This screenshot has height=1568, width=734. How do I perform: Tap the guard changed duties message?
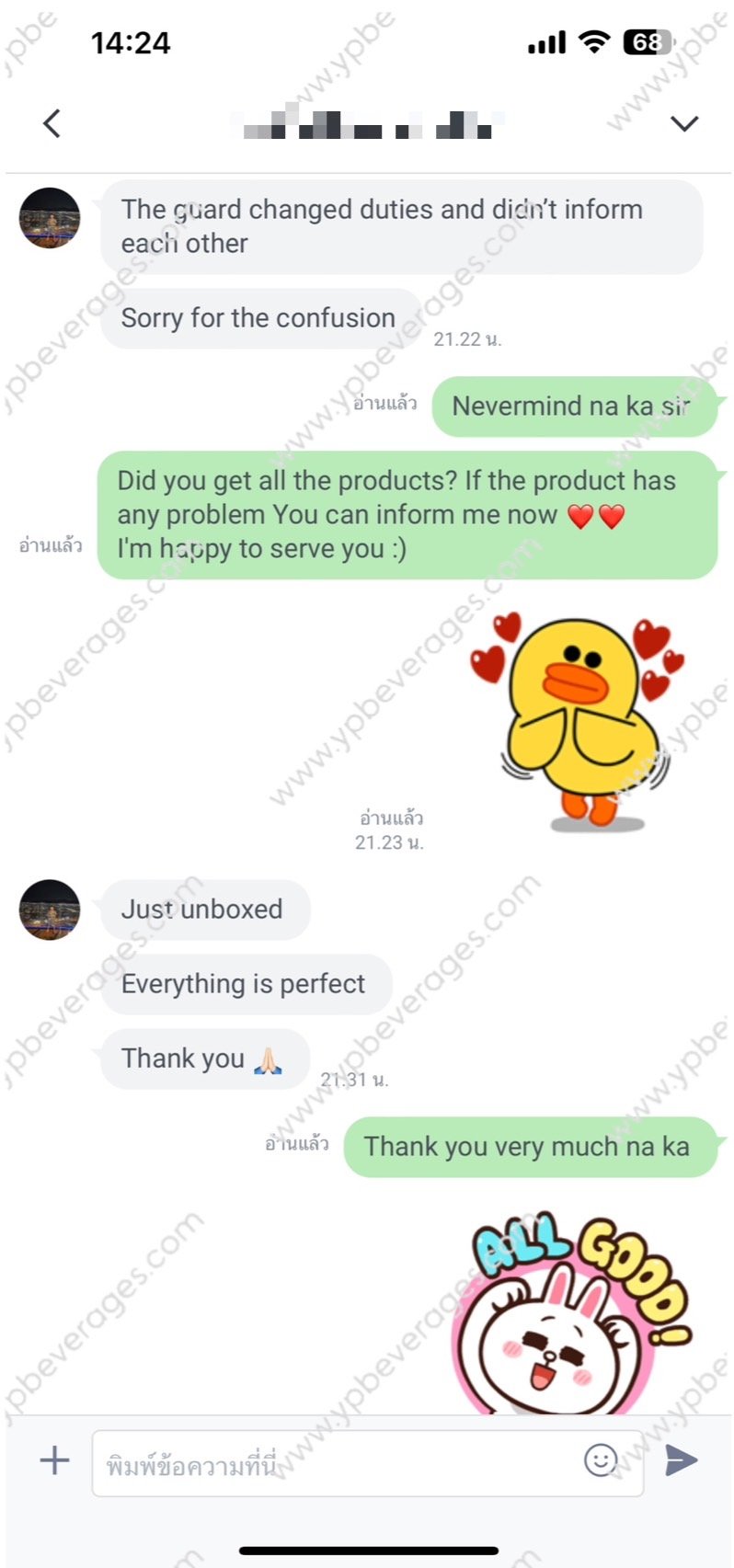click(x=401, y=226)
